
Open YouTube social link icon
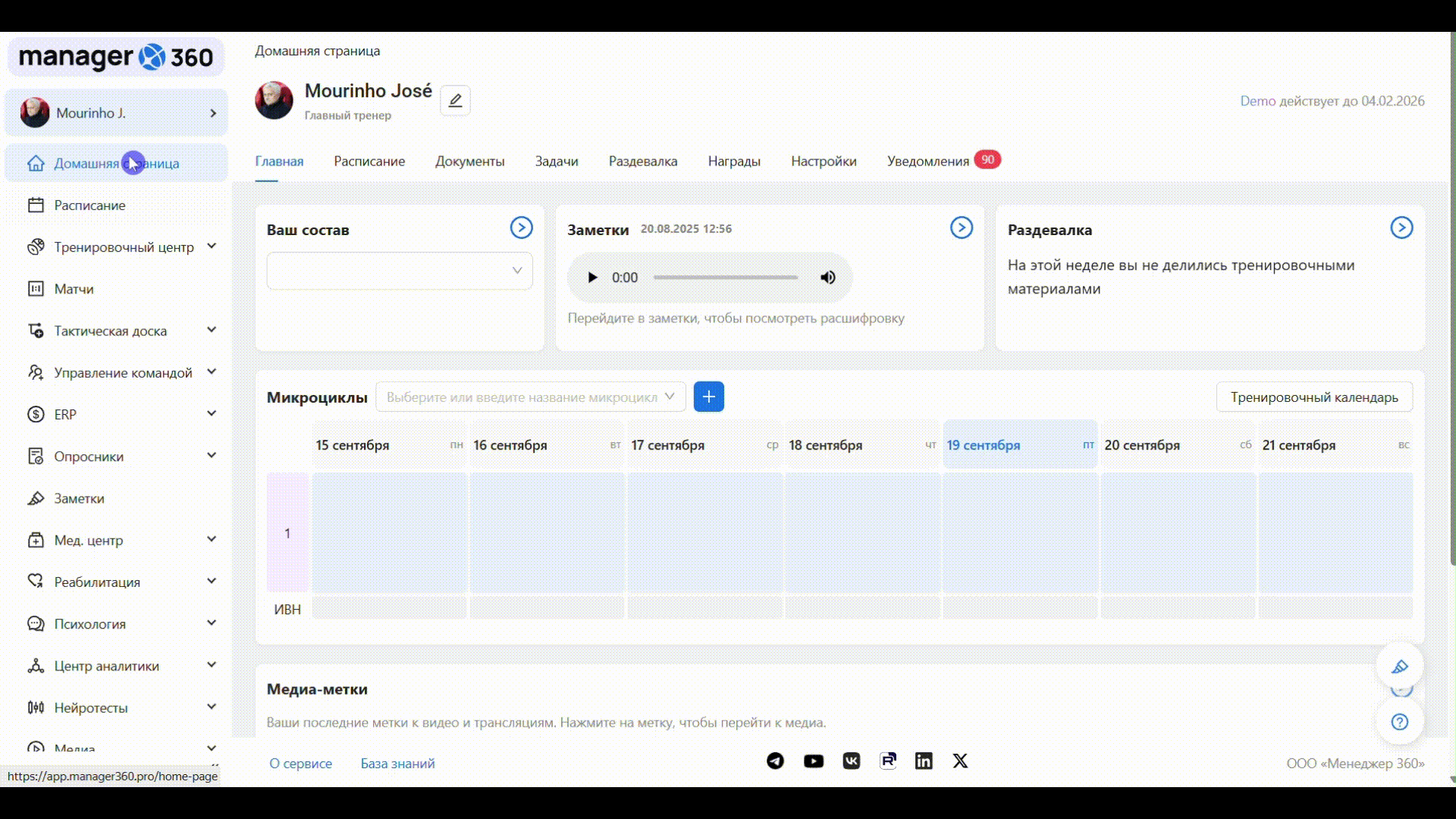pyautogui.click(x=813, y=761)
